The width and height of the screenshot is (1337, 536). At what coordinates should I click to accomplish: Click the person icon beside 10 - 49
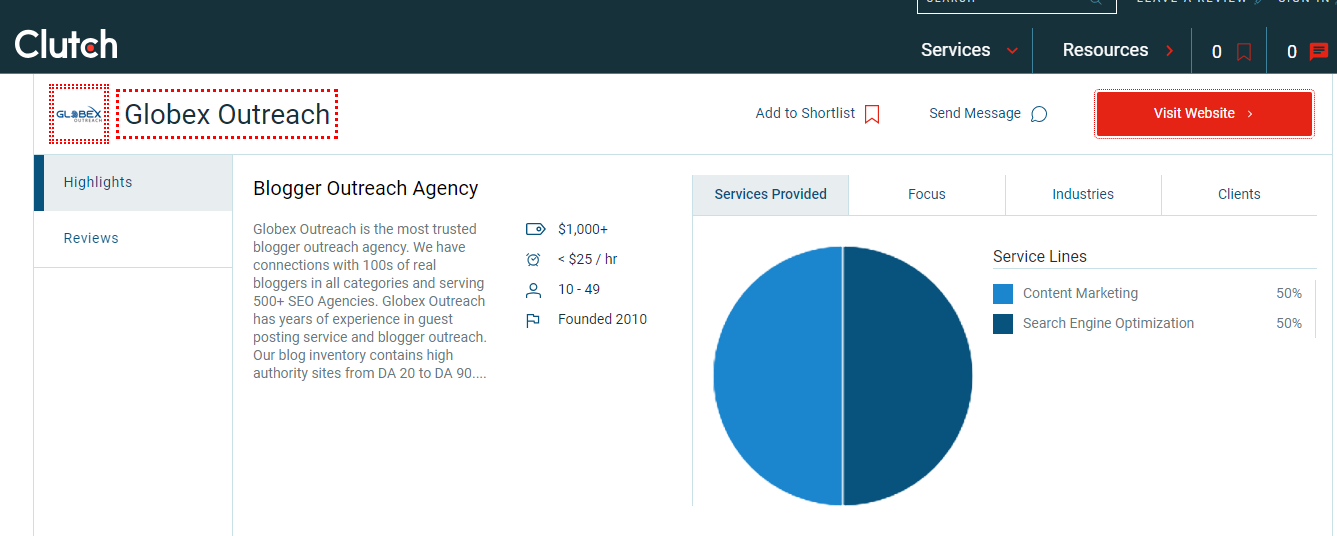coord(533,290)
